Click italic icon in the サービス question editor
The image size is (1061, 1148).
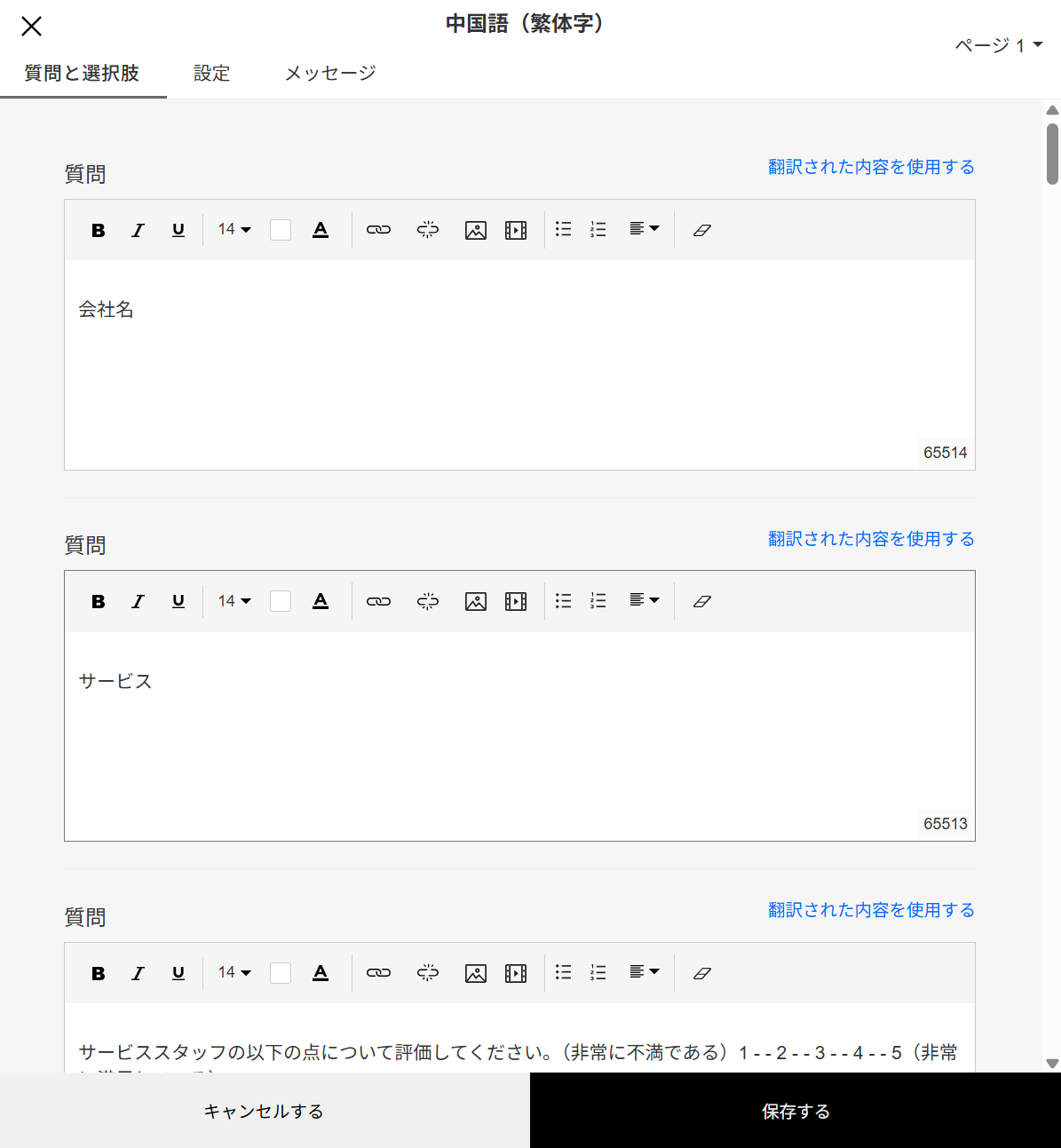click(x=138, y=602)
